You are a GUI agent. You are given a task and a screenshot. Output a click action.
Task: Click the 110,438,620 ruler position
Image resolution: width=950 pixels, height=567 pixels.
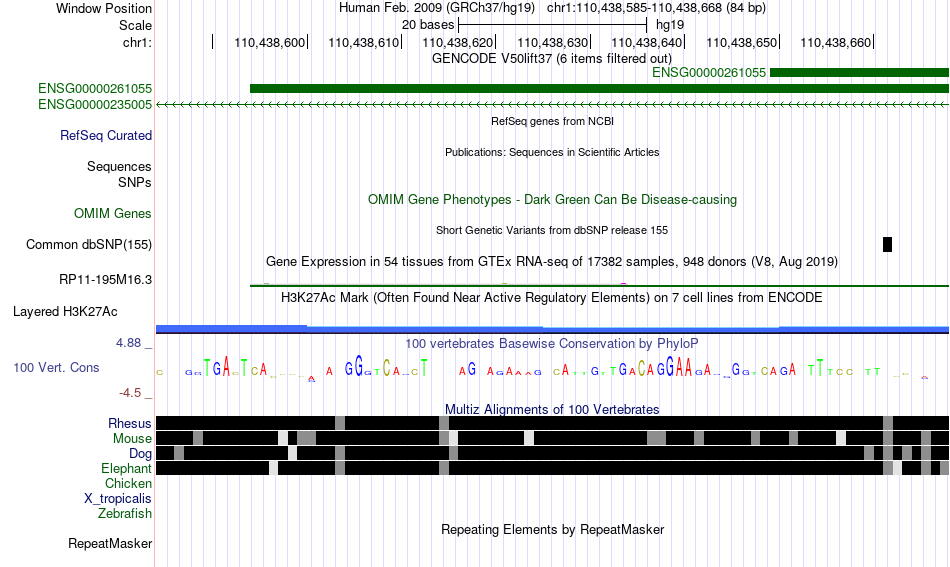point(457,42)
